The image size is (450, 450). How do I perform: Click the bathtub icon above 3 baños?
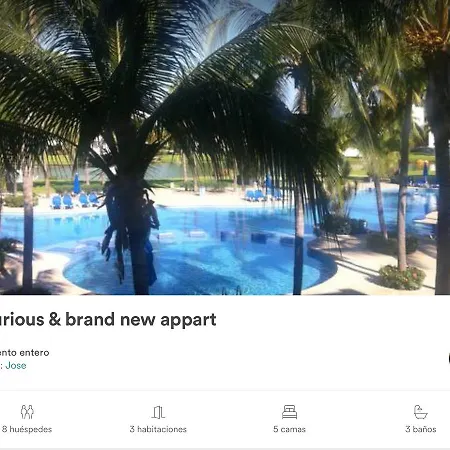click(x=421, y=412)
